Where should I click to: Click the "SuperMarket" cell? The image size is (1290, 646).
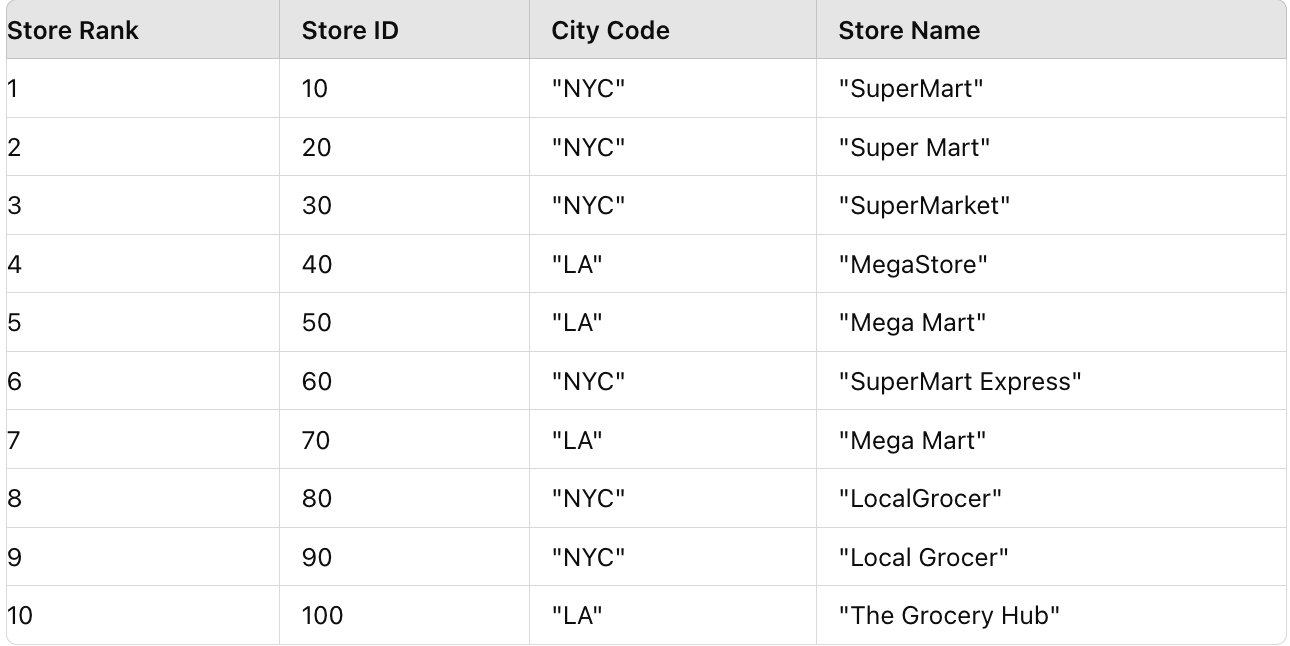[924, 206]
